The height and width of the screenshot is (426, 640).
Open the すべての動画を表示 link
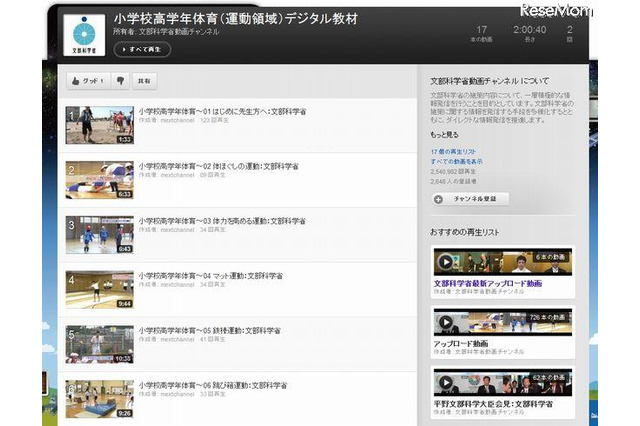click(456, 162)
